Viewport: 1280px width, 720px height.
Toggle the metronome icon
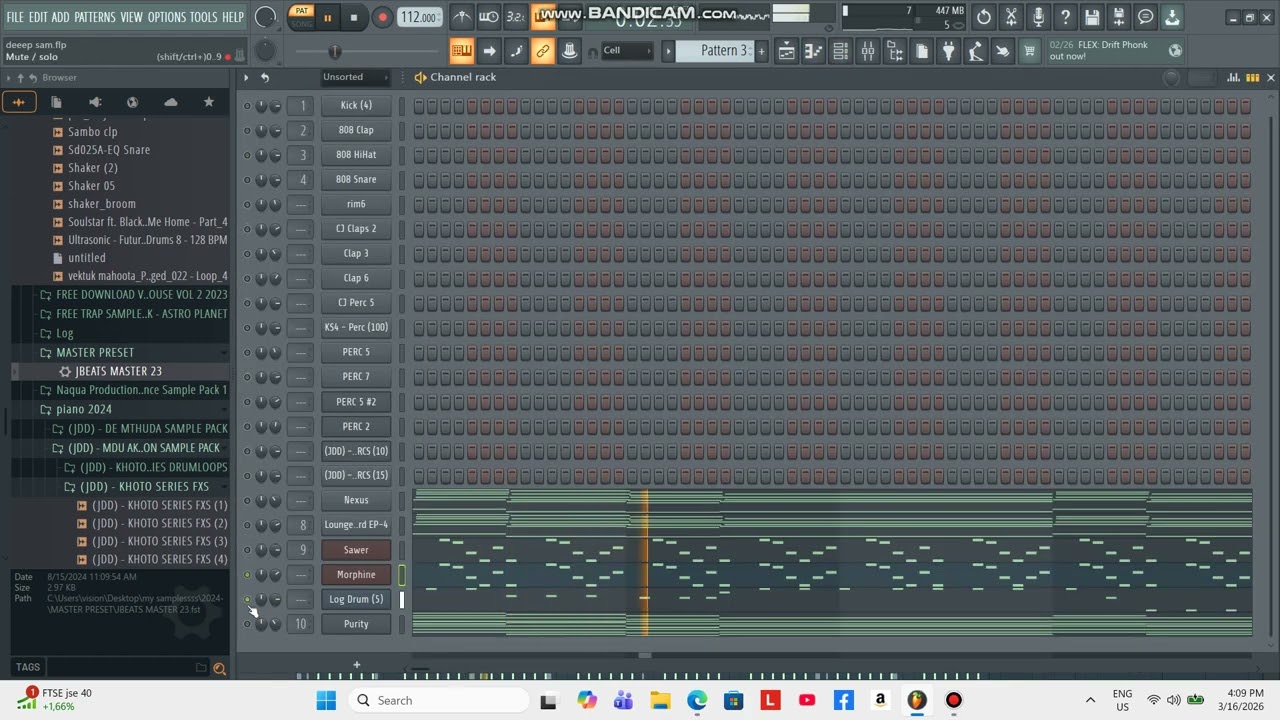[461, 17]
